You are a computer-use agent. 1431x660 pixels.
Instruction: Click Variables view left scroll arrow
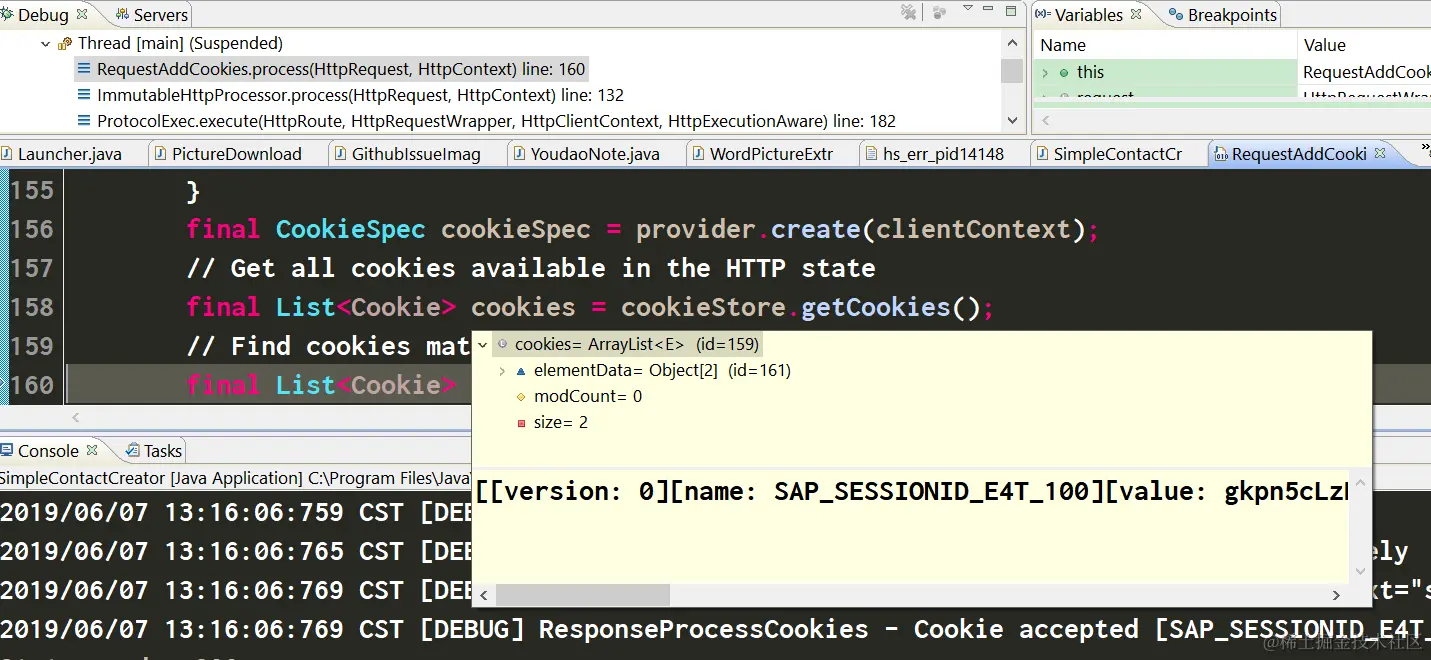pyautogui.click(x=1045, y=121)
